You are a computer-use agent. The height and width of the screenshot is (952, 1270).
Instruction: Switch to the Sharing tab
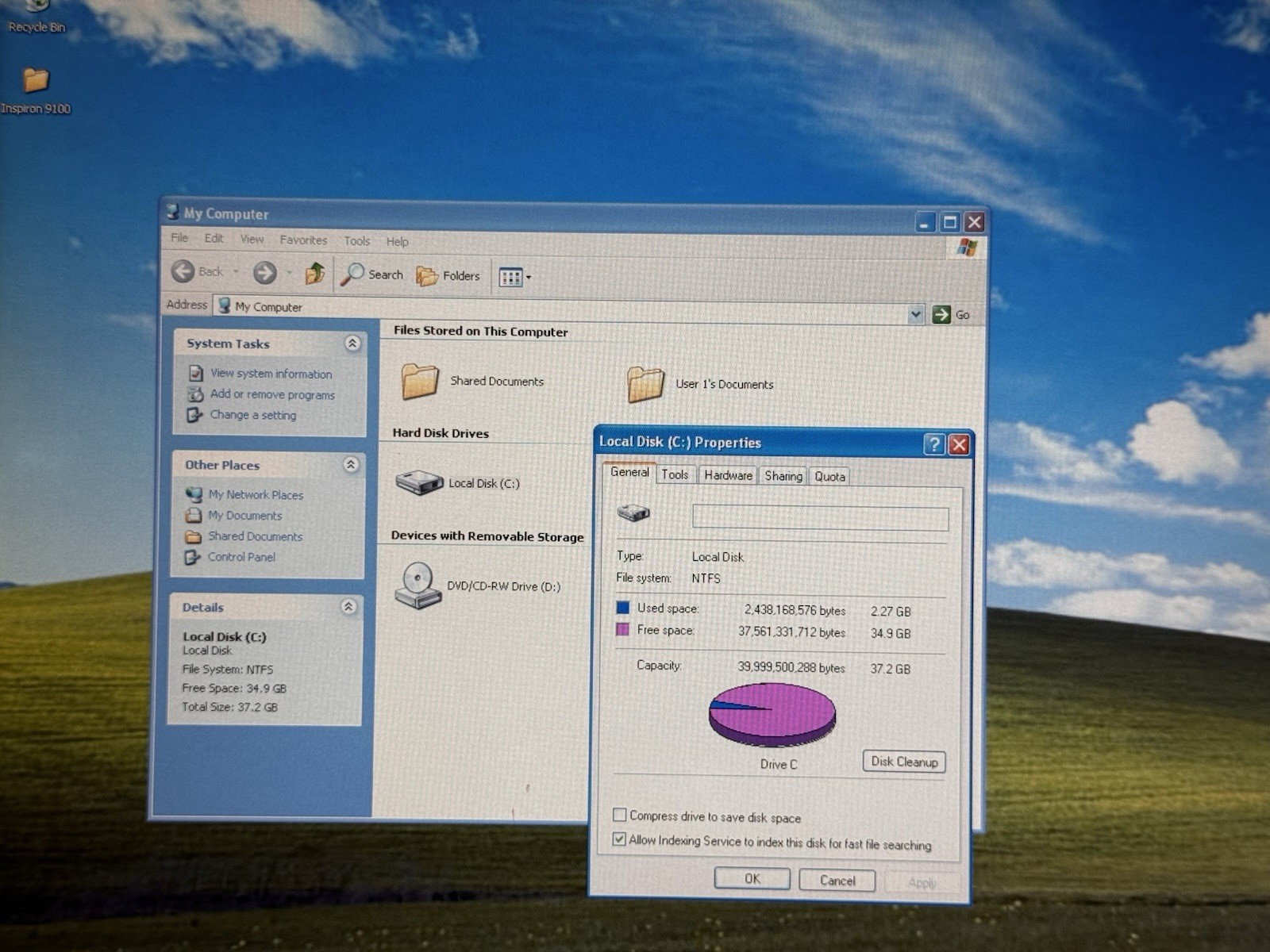click(783, 476)
